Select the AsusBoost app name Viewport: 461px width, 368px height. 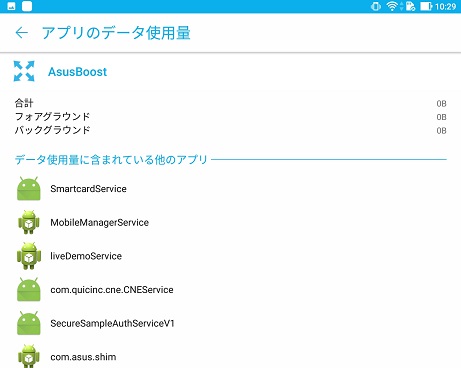point(77,72)
